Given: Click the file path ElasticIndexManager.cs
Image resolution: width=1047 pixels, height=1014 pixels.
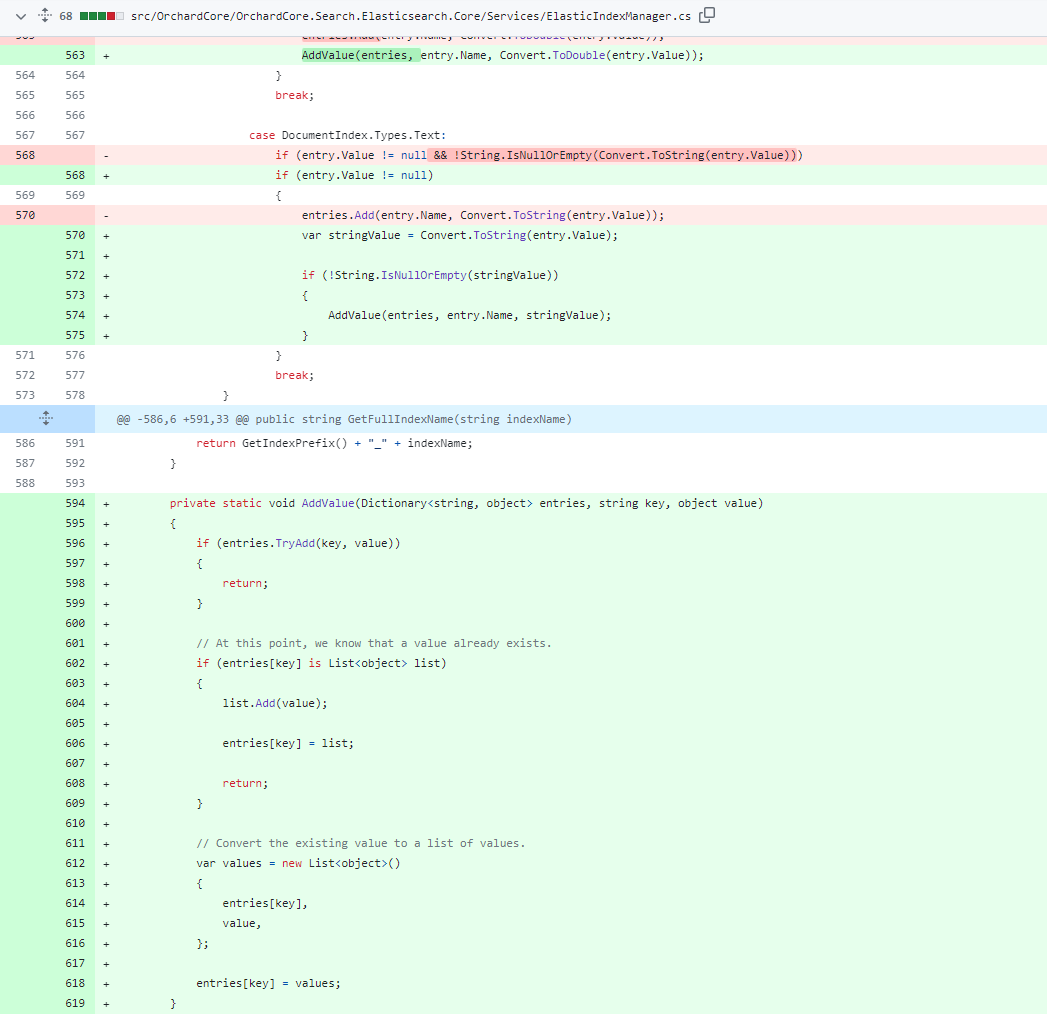Looking at the screenshot, I should [411, 16].
